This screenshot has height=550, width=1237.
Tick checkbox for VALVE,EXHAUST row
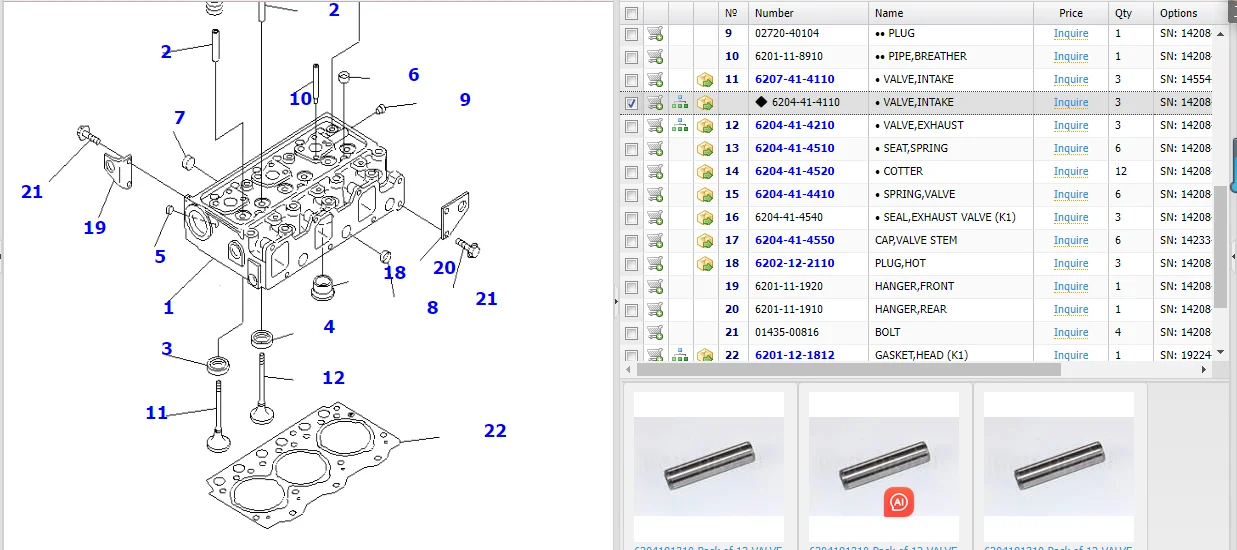pyautogui.click(x=631, y=126)
